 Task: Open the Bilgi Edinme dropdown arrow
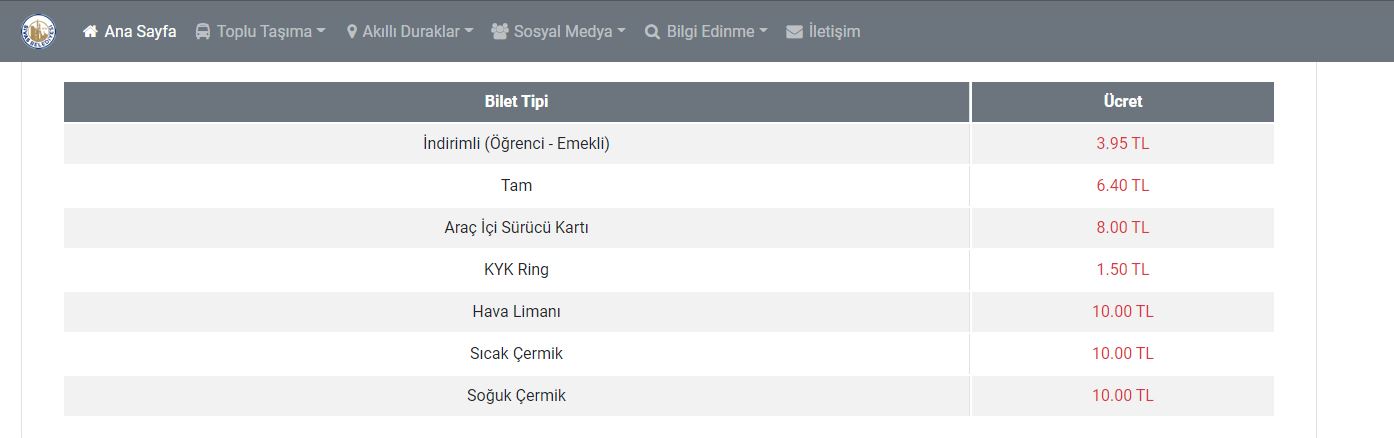pyautogui.click(x=763, y=31)
